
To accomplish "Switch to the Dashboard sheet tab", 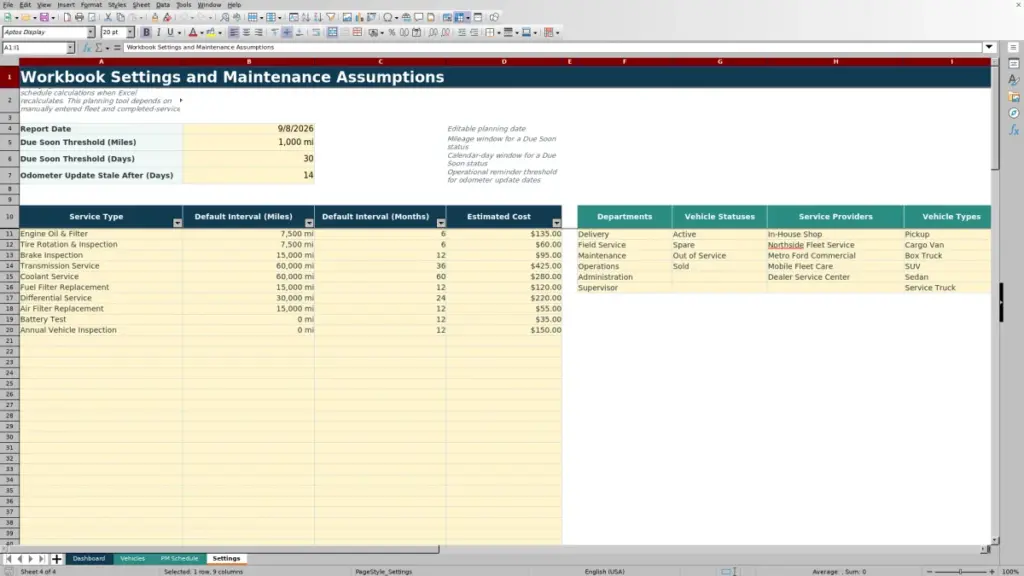I will pos(89,559).
